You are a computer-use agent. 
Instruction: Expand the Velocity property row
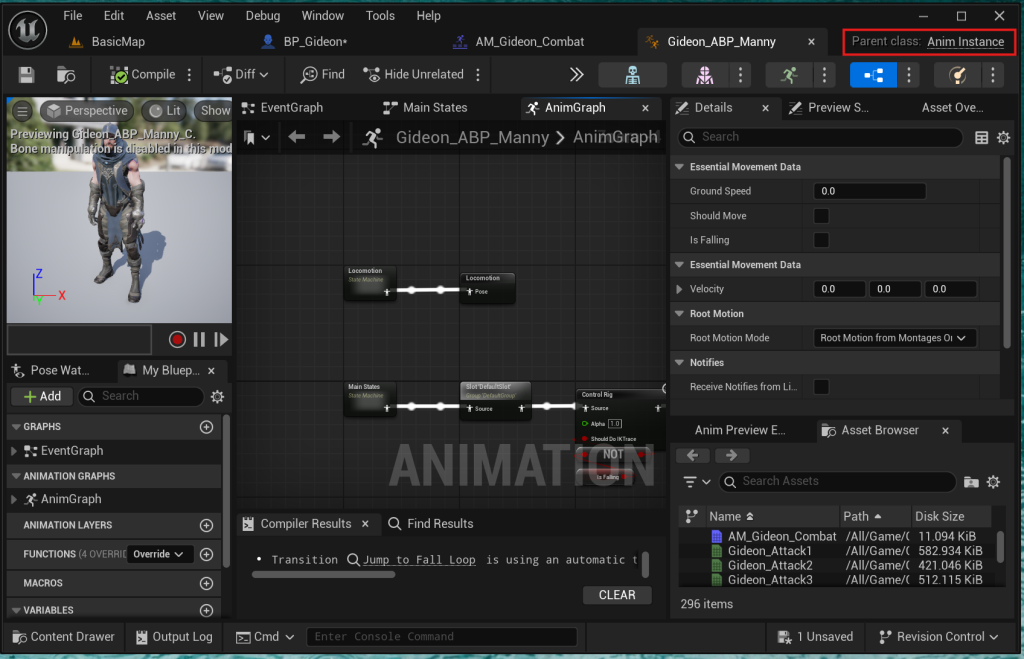pyautogui.click(x=679, y=289)
